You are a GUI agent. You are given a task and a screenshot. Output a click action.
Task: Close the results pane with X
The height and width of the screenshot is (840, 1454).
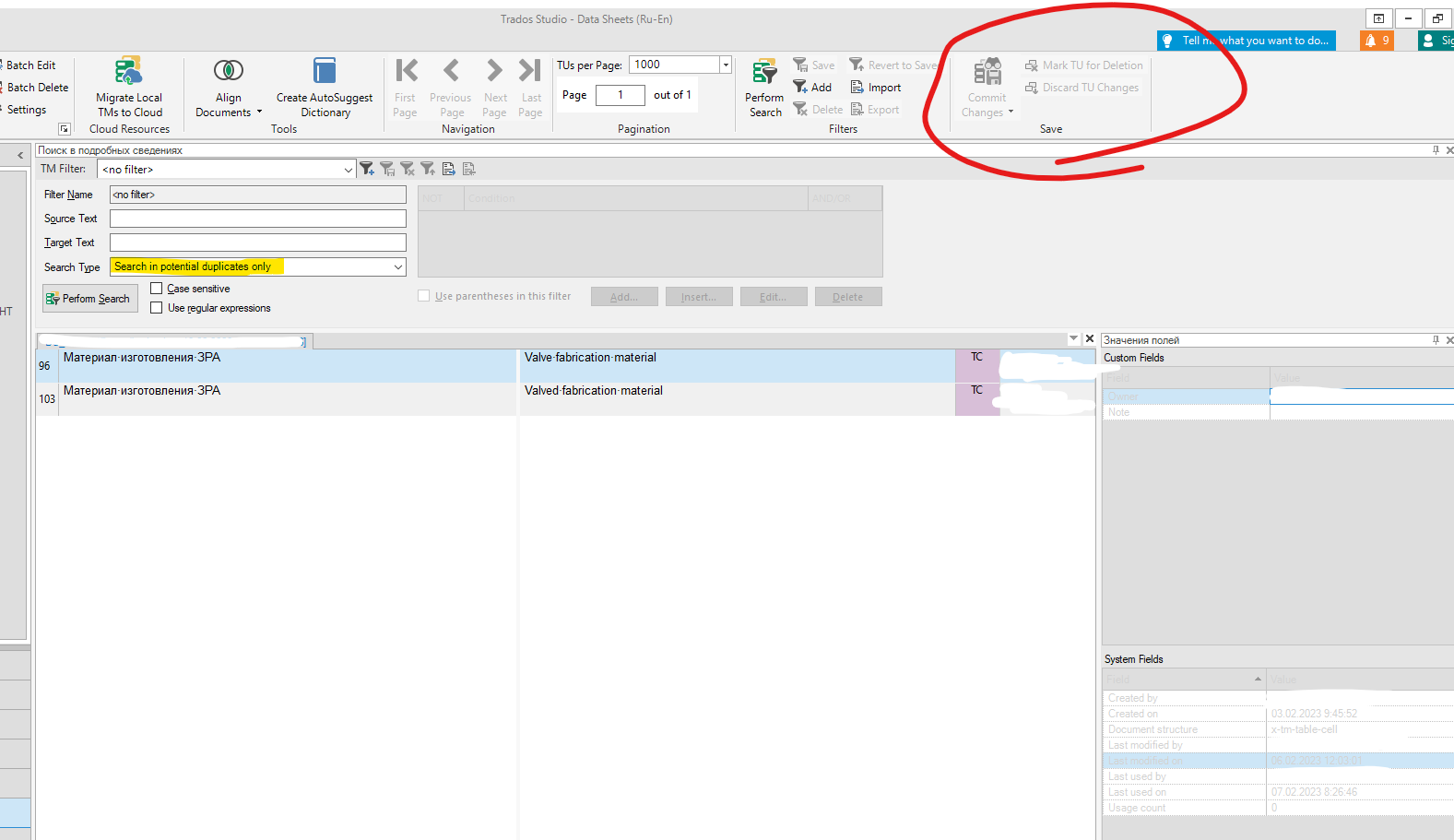(x=1090, y=339)
